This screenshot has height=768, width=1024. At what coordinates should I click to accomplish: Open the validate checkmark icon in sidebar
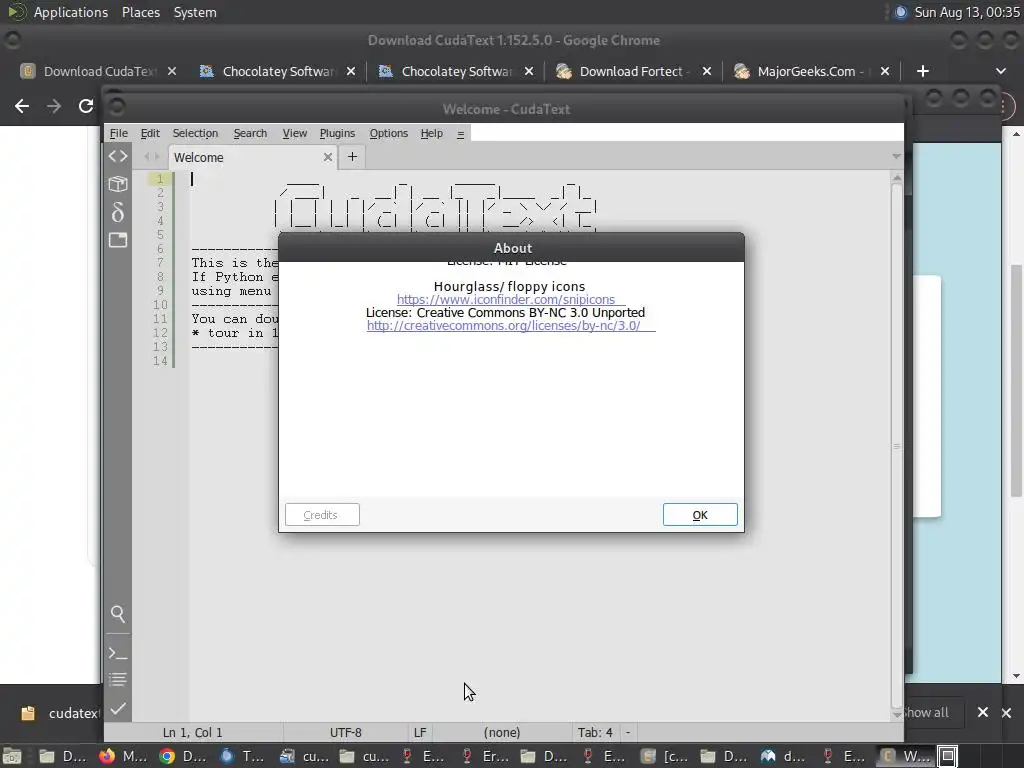pyautogui.click(x=118, y=709)
